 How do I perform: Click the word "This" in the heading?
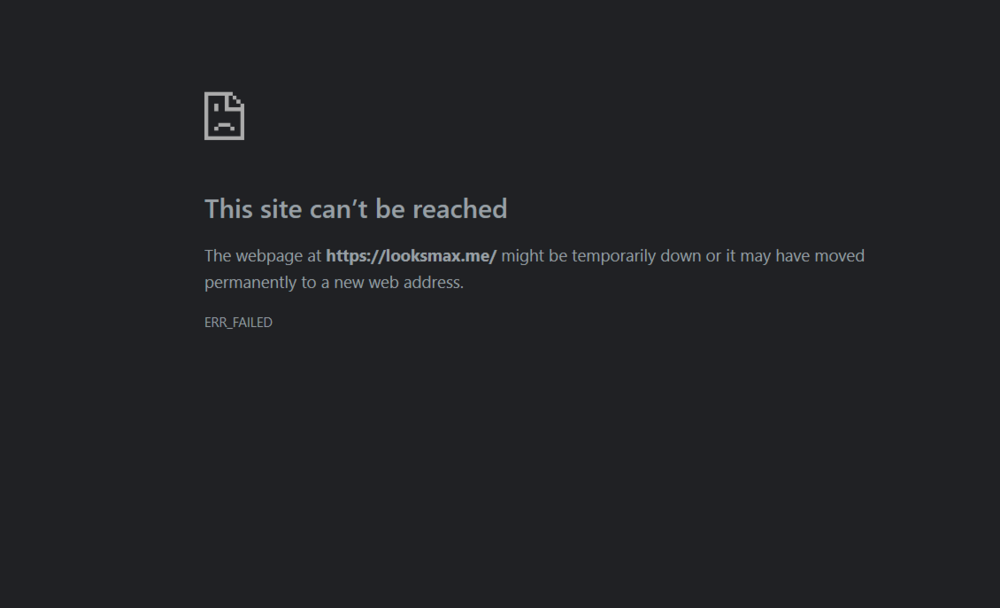[x=228, y=209]
